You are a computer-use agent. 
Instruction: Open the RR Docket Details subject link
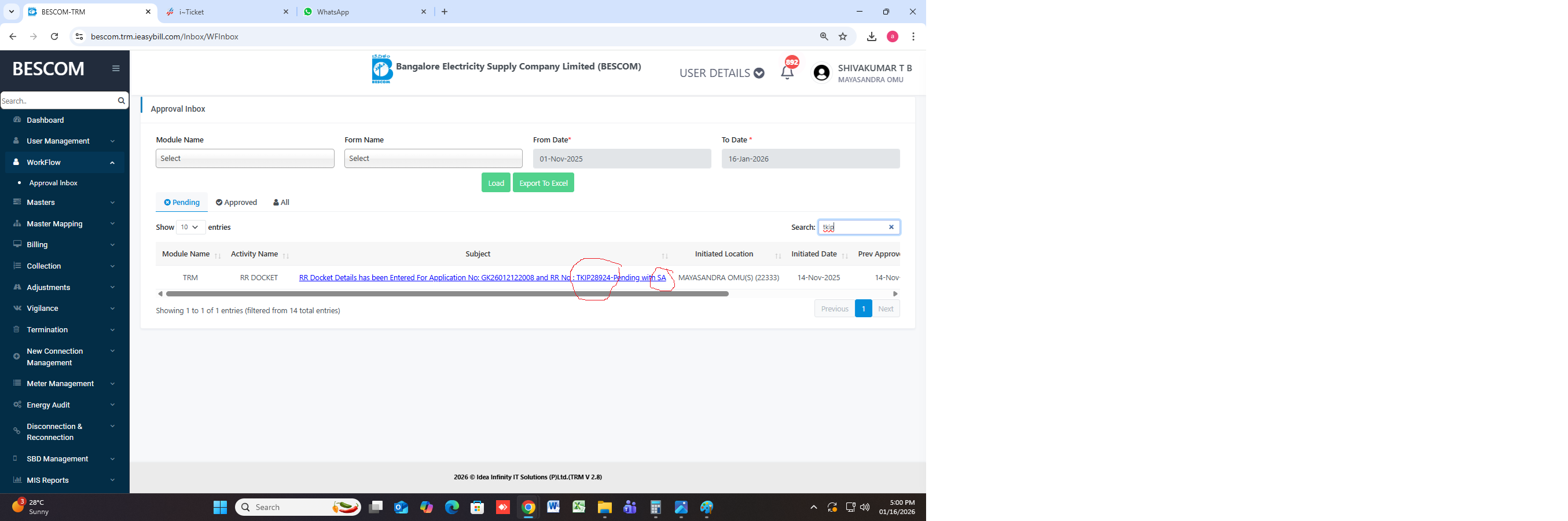[x=482, y=277]
